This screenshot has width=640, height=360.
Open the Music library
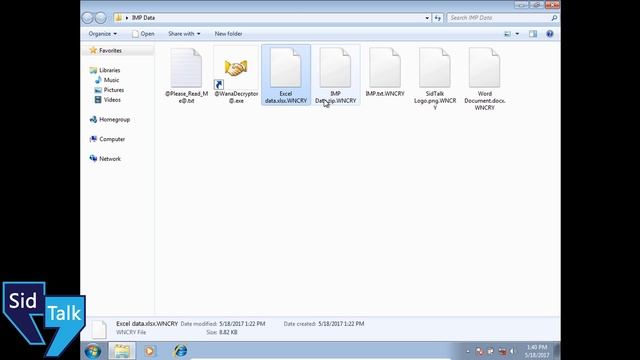point(111,80)
